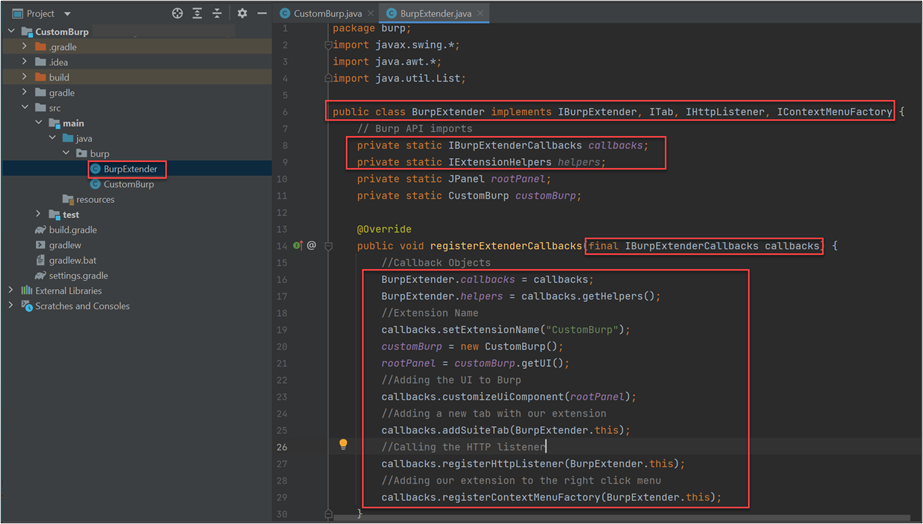The height and width of the screenshot is (524, 923).
Task: Click the Collapse All icon in Project panel
Action: click(219, 14)
